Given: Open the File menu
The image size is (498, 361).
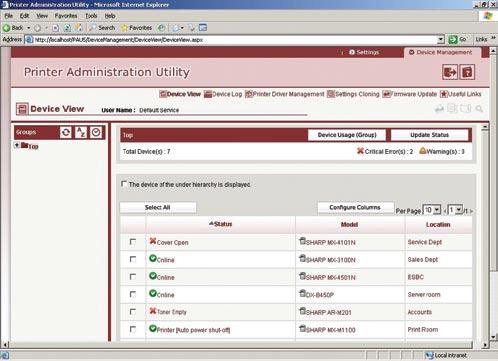Looking at the screenshot, I should pyautogui.click(x=8, y=16).
